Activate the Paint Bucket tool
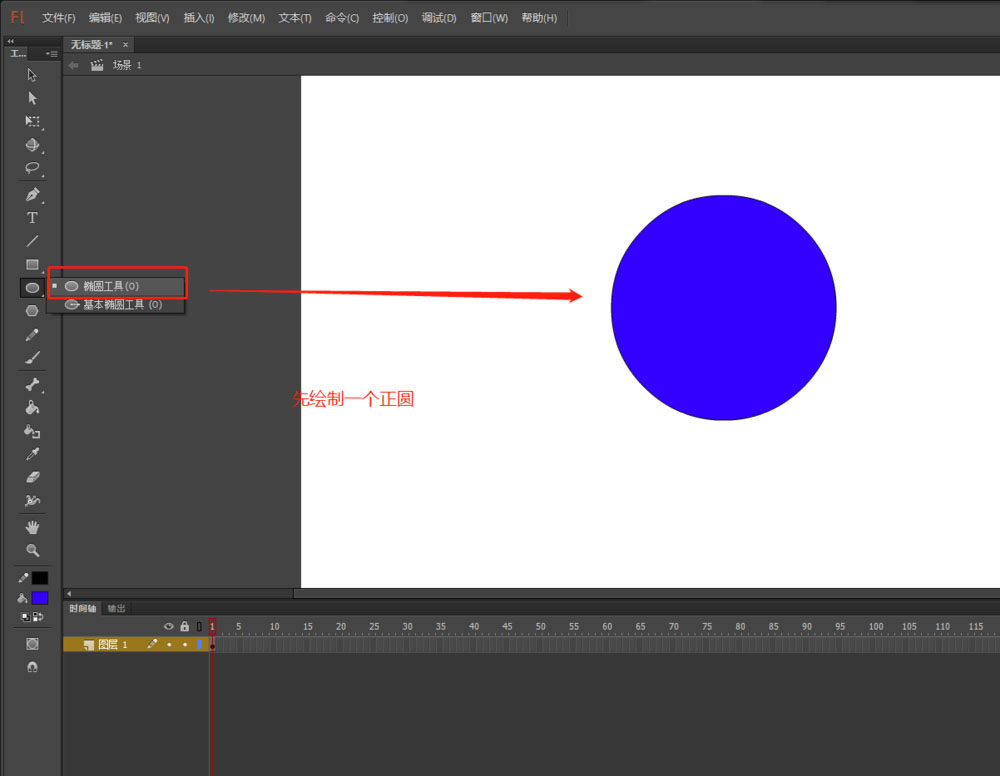Viewport: 1000px width, 776px height. pos(32,408)
